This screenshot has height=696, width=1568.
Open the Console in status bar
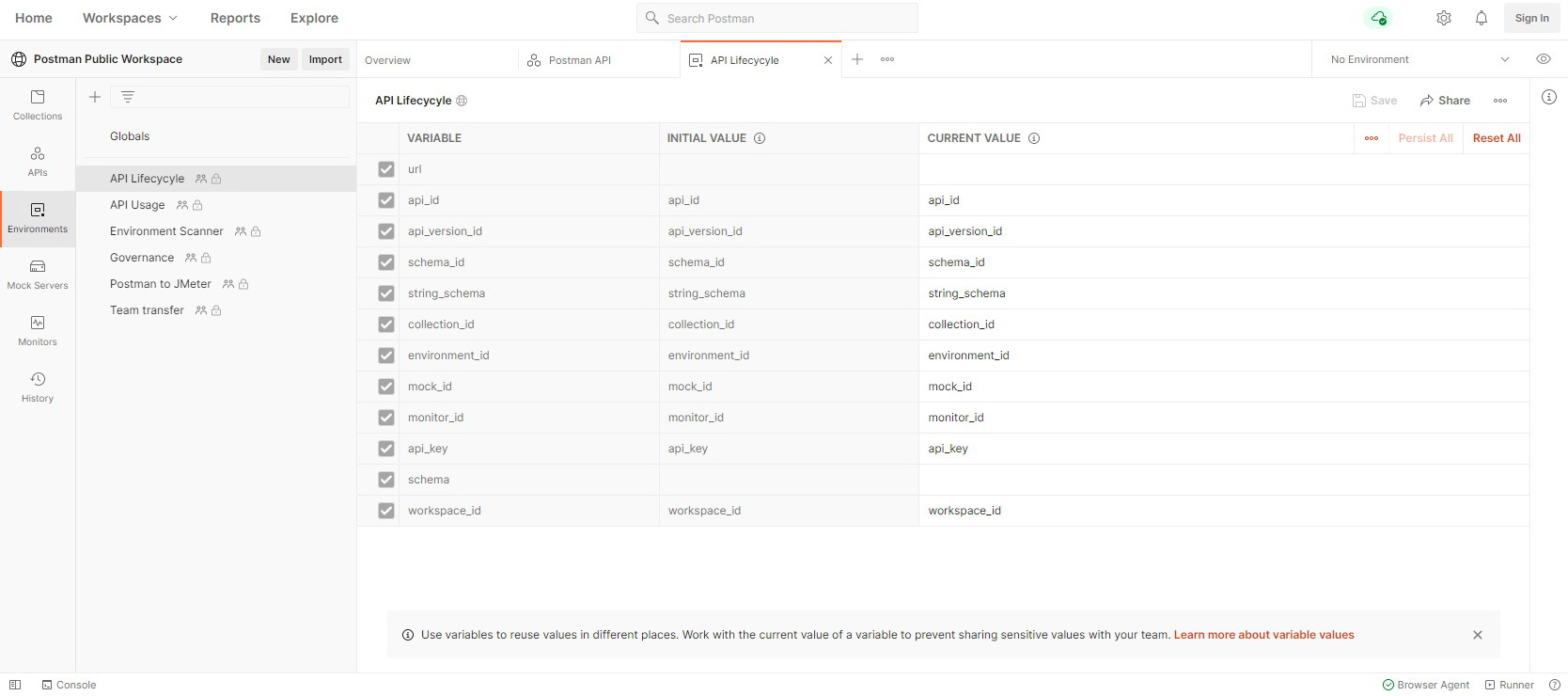coord(69,685)
